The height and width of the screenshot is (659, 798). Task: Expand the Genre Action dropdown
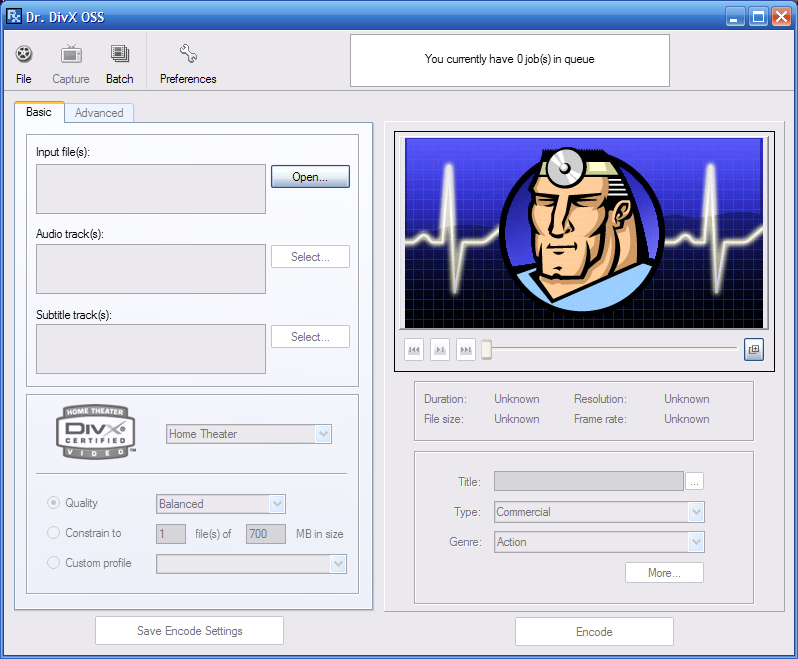[x=696, y=542]
